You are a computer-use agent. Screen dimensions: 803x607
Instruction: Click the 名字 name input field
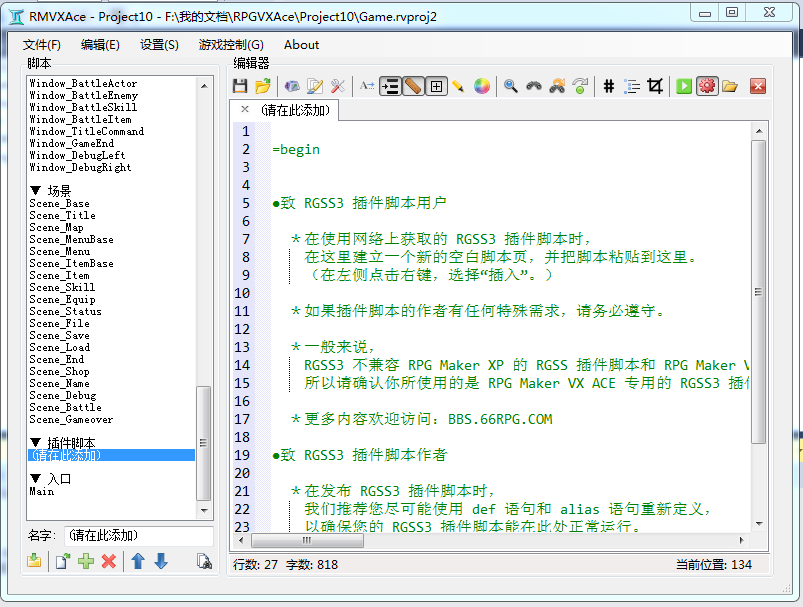(138, 536)
